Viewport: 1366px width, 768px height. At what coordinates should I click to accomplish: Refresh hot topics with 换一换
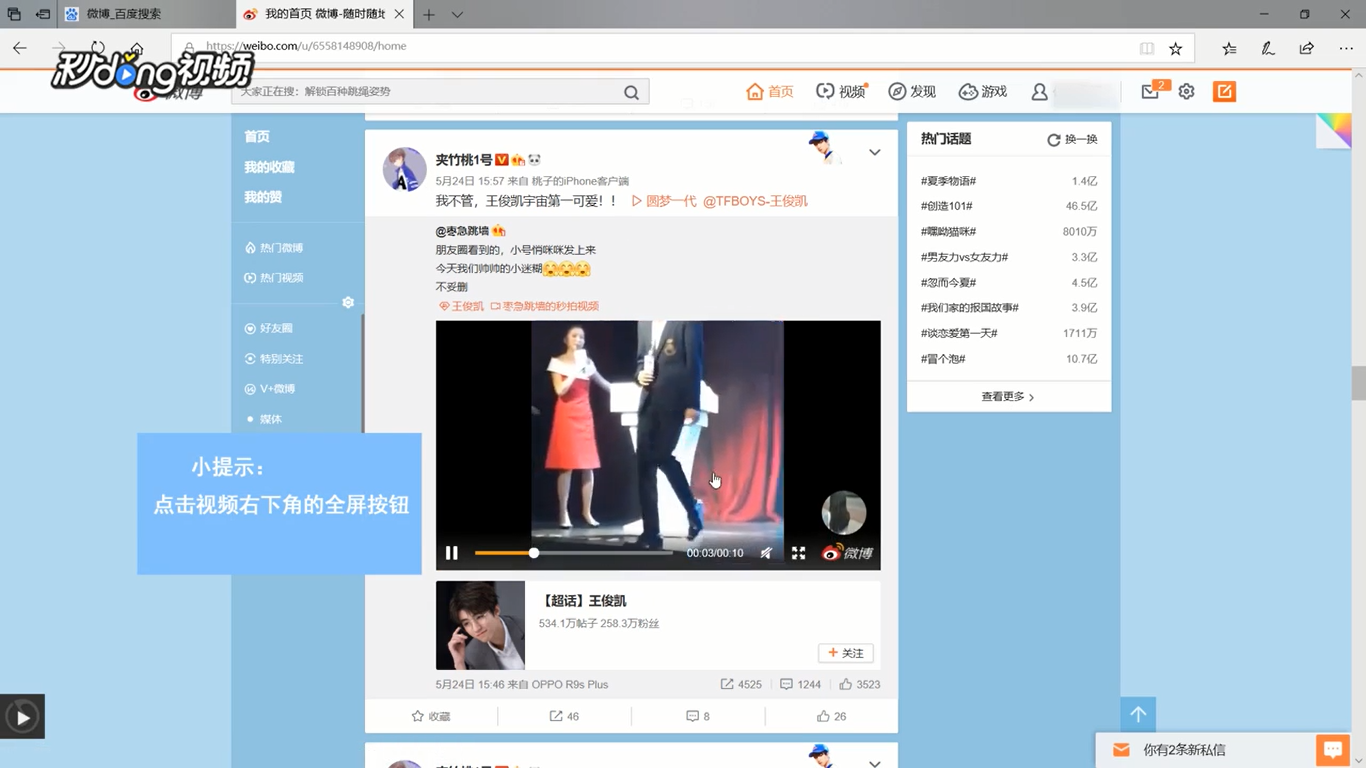coord(1072,140)
